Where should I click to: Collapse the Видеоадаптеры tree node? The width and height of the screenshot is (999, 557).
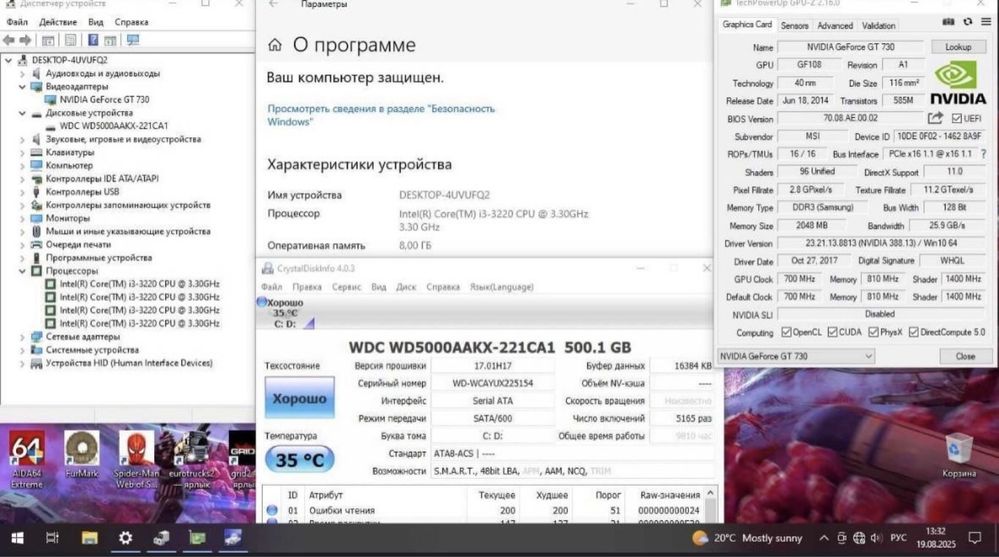22,86
